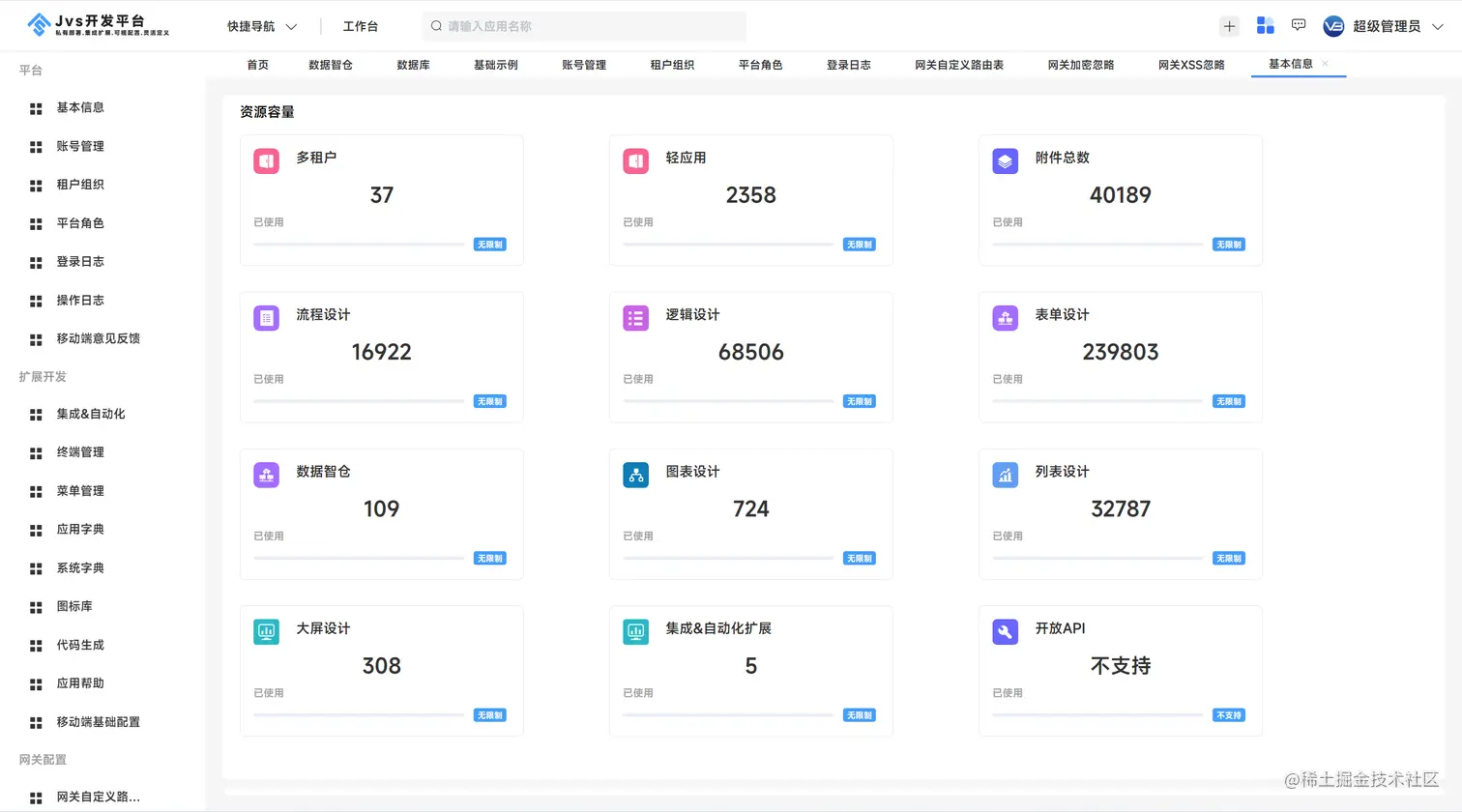Click the Jvs开发平台 logo
The height and width of the screenshot is (812, 1462).
point(98,25)
